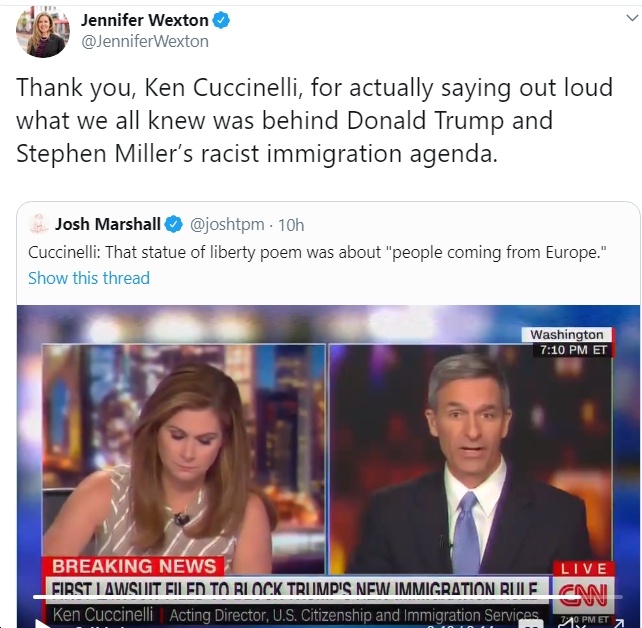The width and height of the screenshot is (642, 628).
Task: Click Josh Marshall's small avatar
Action: coord(39,224)
